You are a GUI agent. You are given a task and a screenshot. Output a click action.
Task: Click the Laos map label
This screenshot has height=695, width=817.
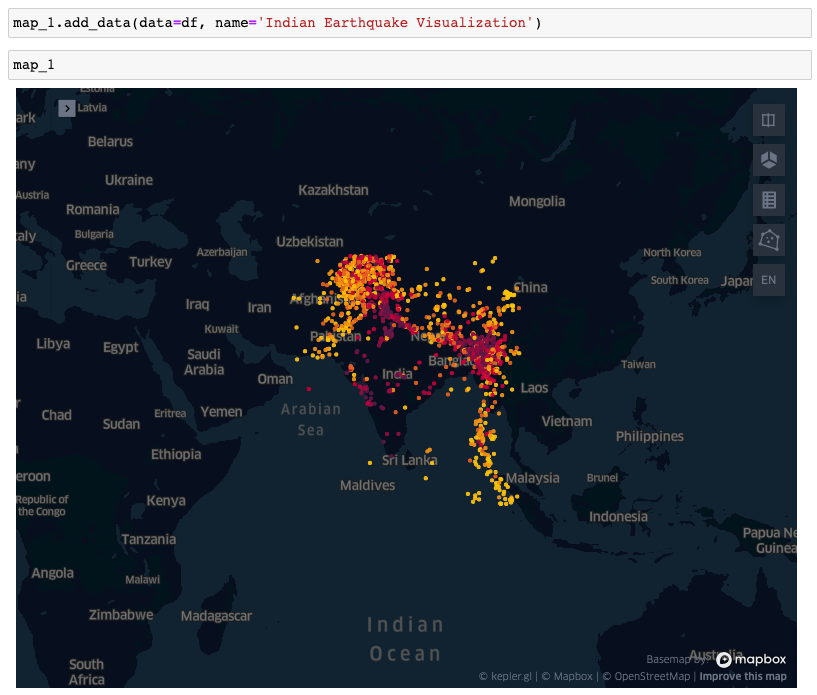point(535,388)
